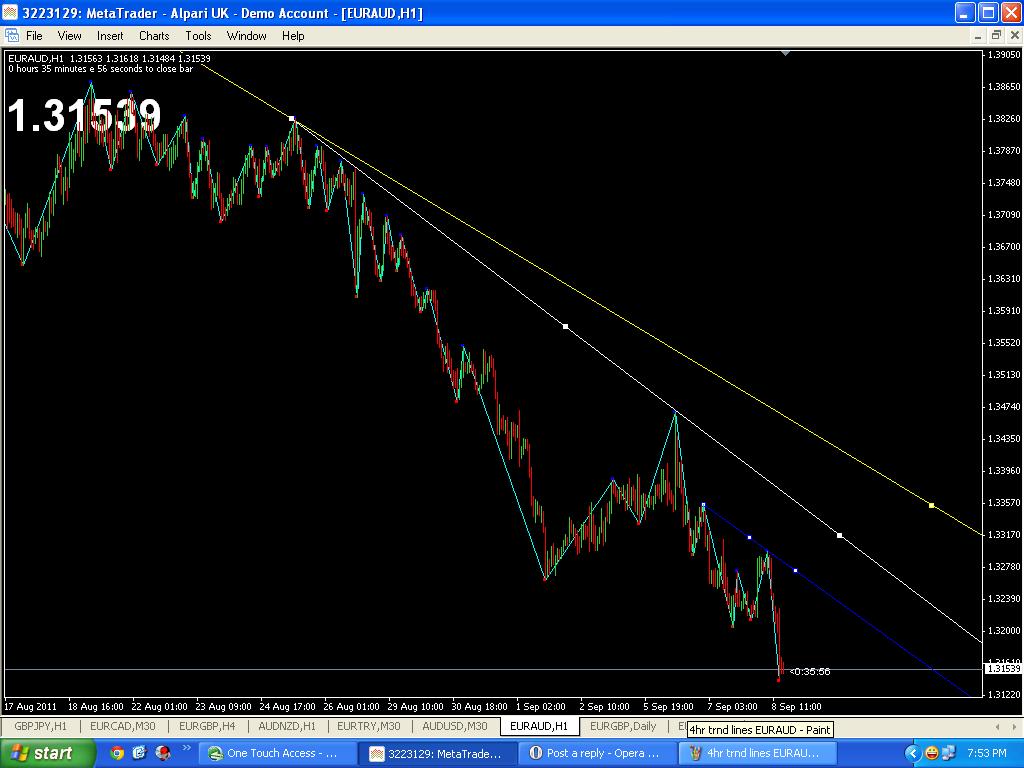
Task: Open the EURGBP,Daily chart tab
Action: pyautogui.click(x=623, y=726)
